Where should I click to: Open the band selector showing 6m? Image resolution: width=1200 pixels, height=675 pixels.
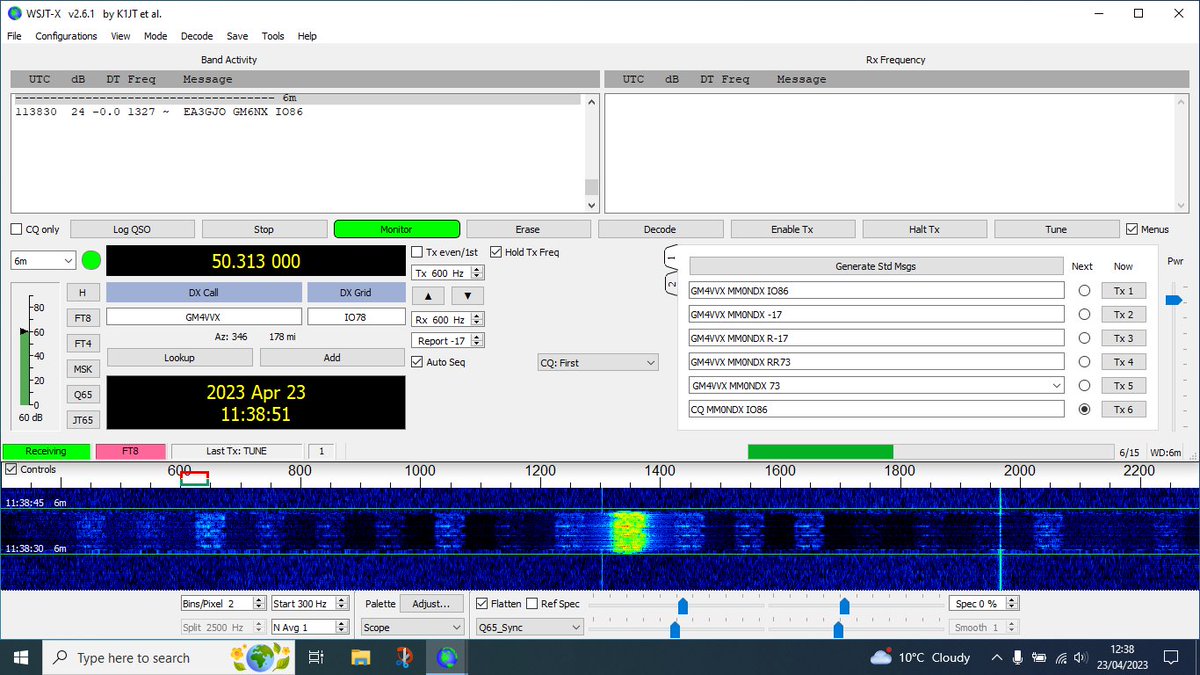pyautogui.click(x=40, y=260)
